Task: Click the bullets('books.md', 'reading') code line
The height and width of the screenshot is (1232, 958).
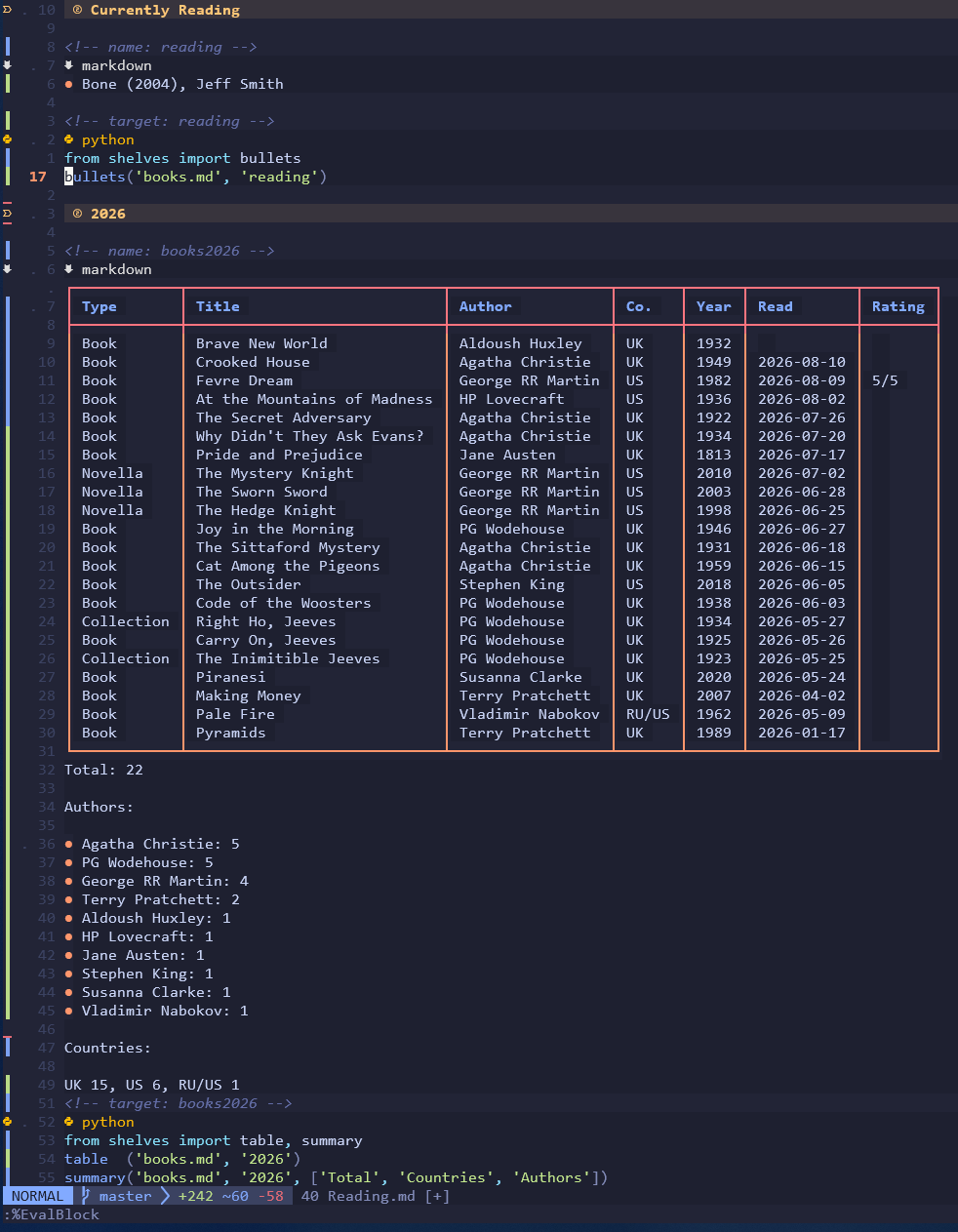Action: coord(196,177)
